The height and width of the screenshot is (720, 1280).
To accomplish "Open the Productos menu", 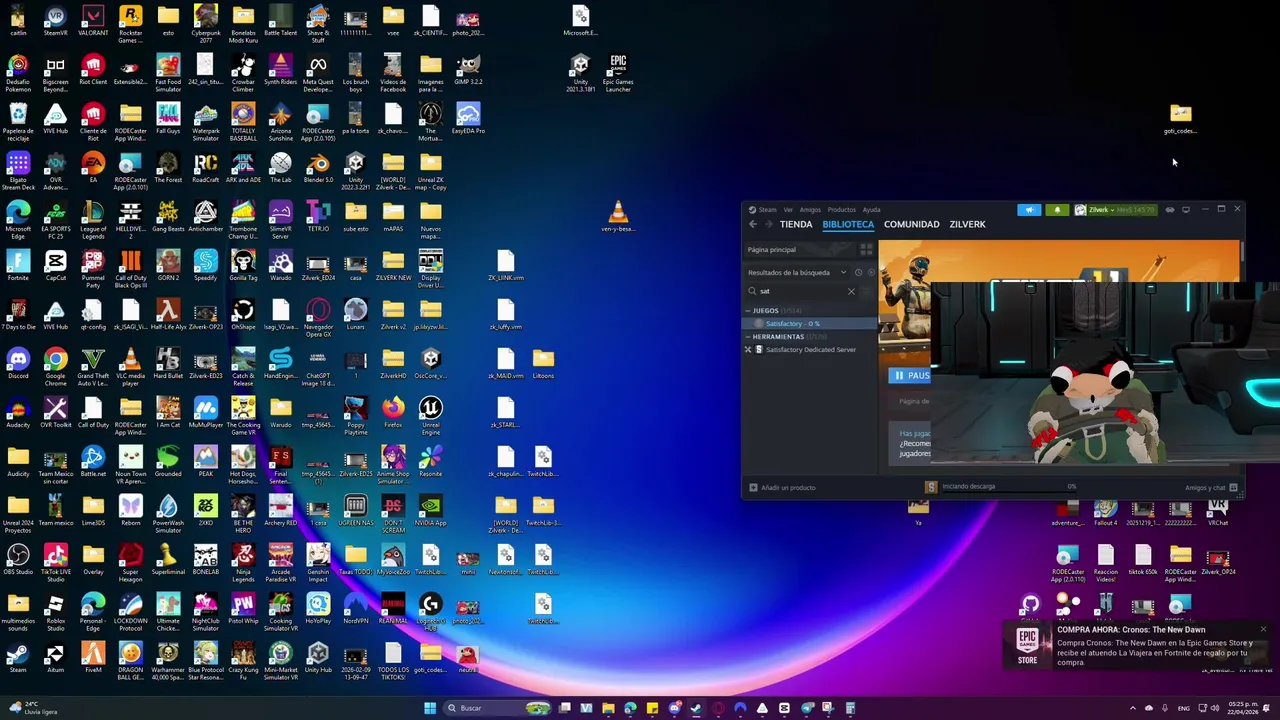I will coord(841,210).
